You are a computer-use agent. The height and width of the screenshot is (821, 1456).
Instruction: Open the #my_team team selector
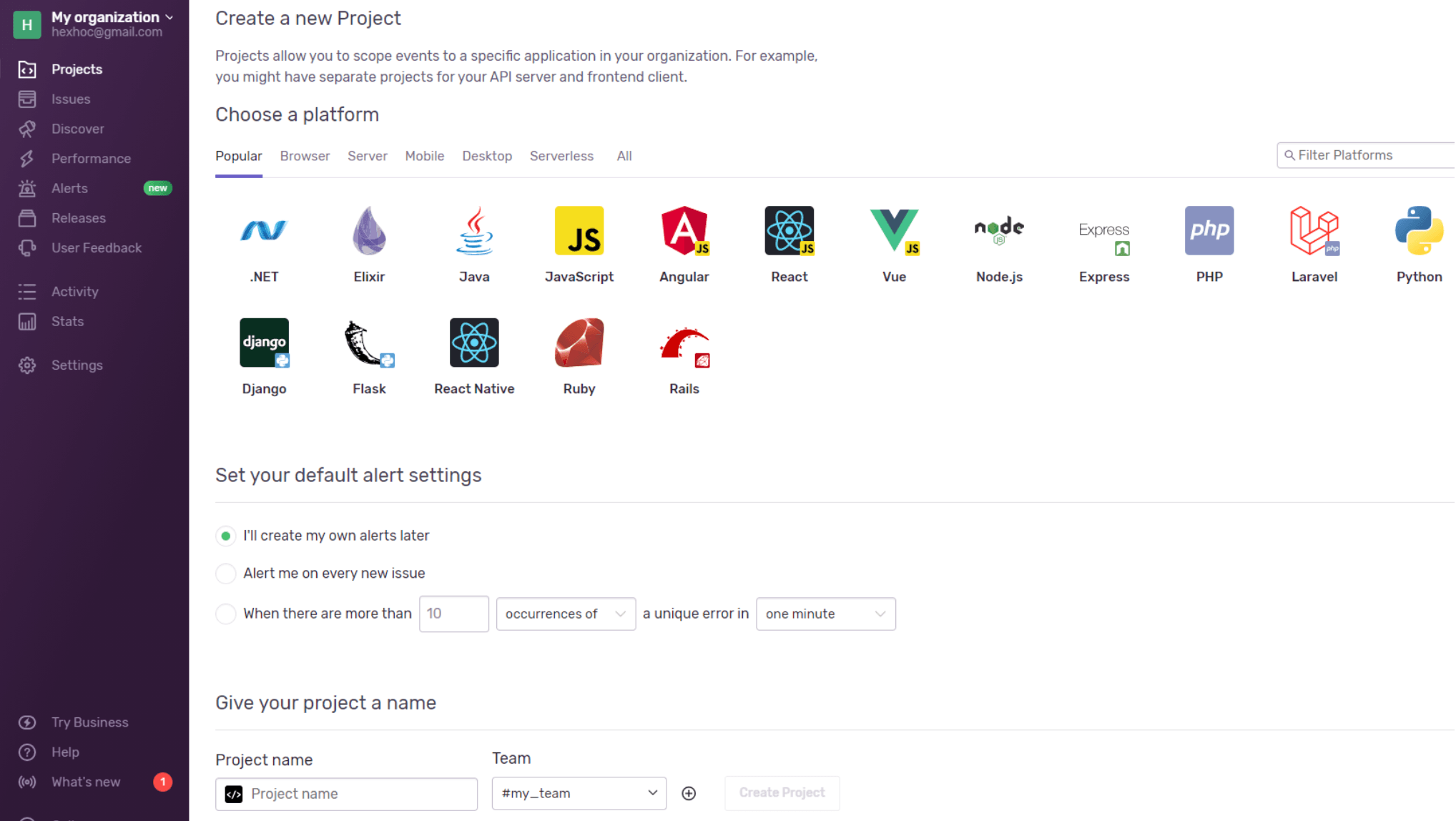pos(579,793)
